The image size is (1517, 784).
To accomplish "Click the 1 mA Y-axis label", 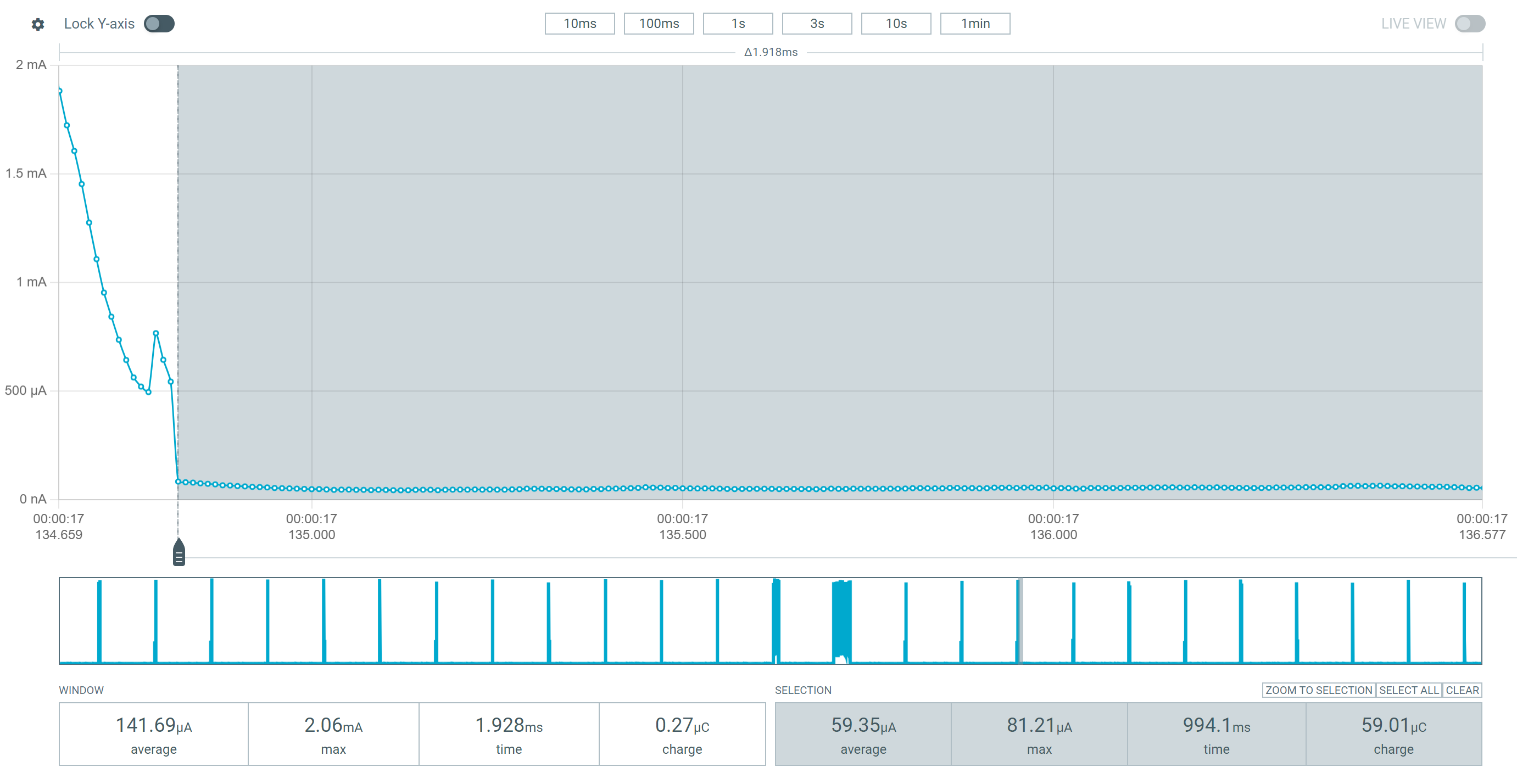I will pos(31,282).
